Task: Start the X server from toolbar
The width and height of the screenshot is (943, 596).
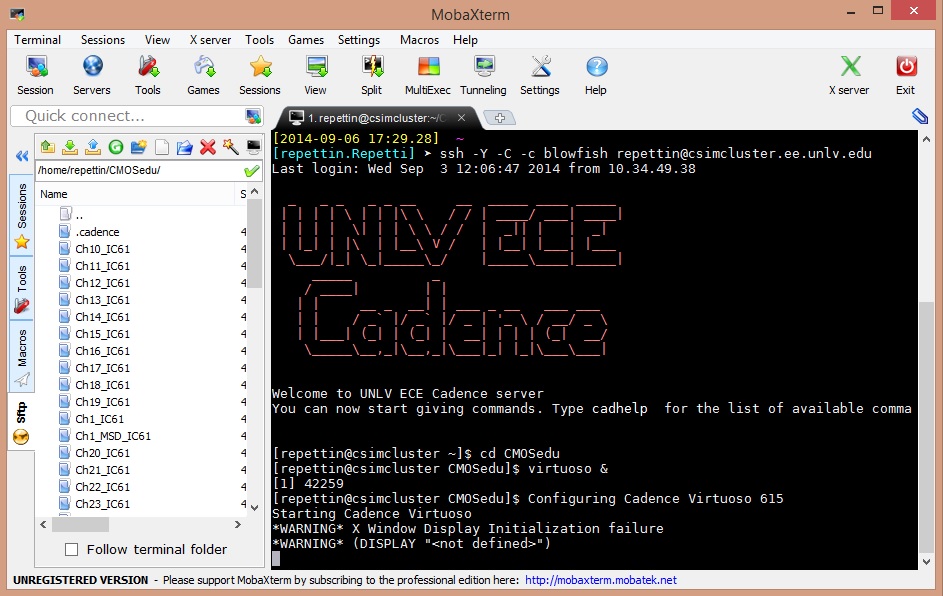Action: pyautogui.click(x=849, y=75)
